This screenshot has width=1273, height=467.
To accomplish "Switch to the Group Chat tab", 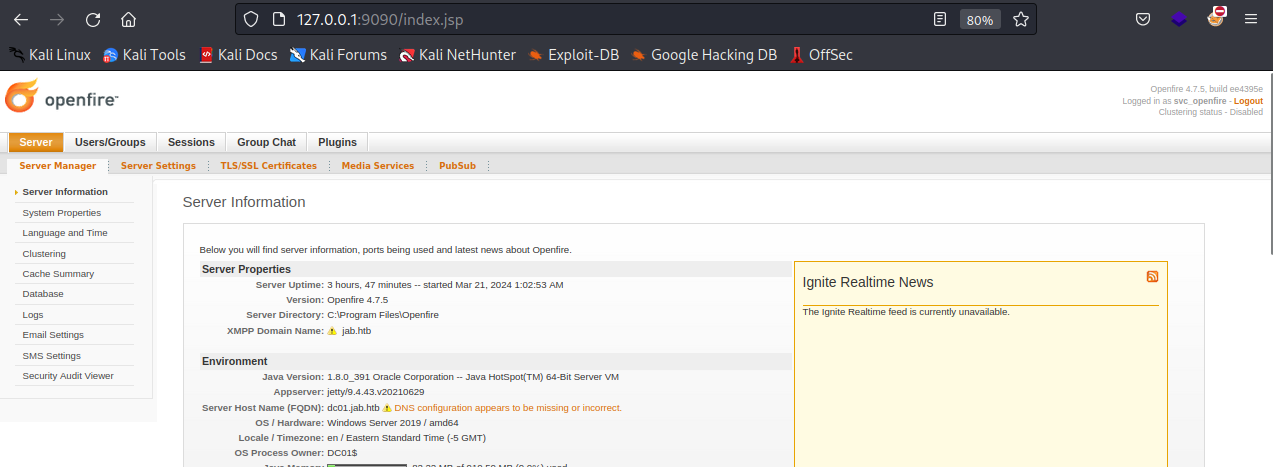I will point(266,142).
